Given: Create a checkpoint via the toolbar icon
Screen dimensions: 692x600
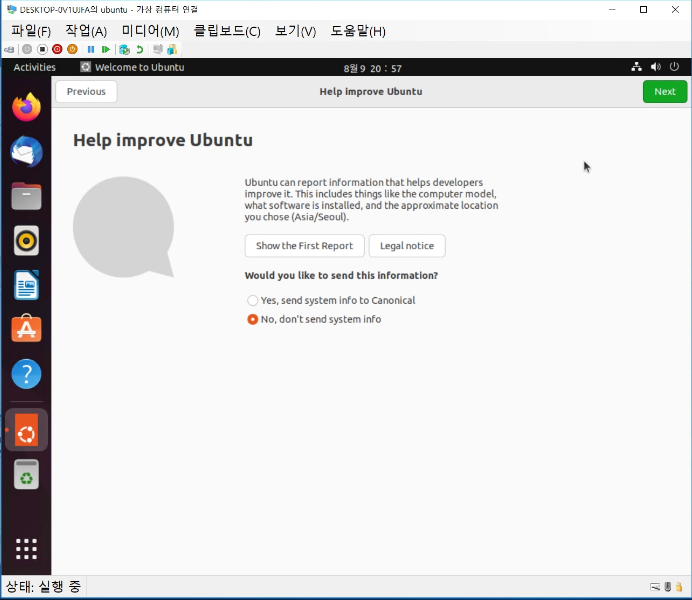Looking at the screenshot, I should [124, 49].
